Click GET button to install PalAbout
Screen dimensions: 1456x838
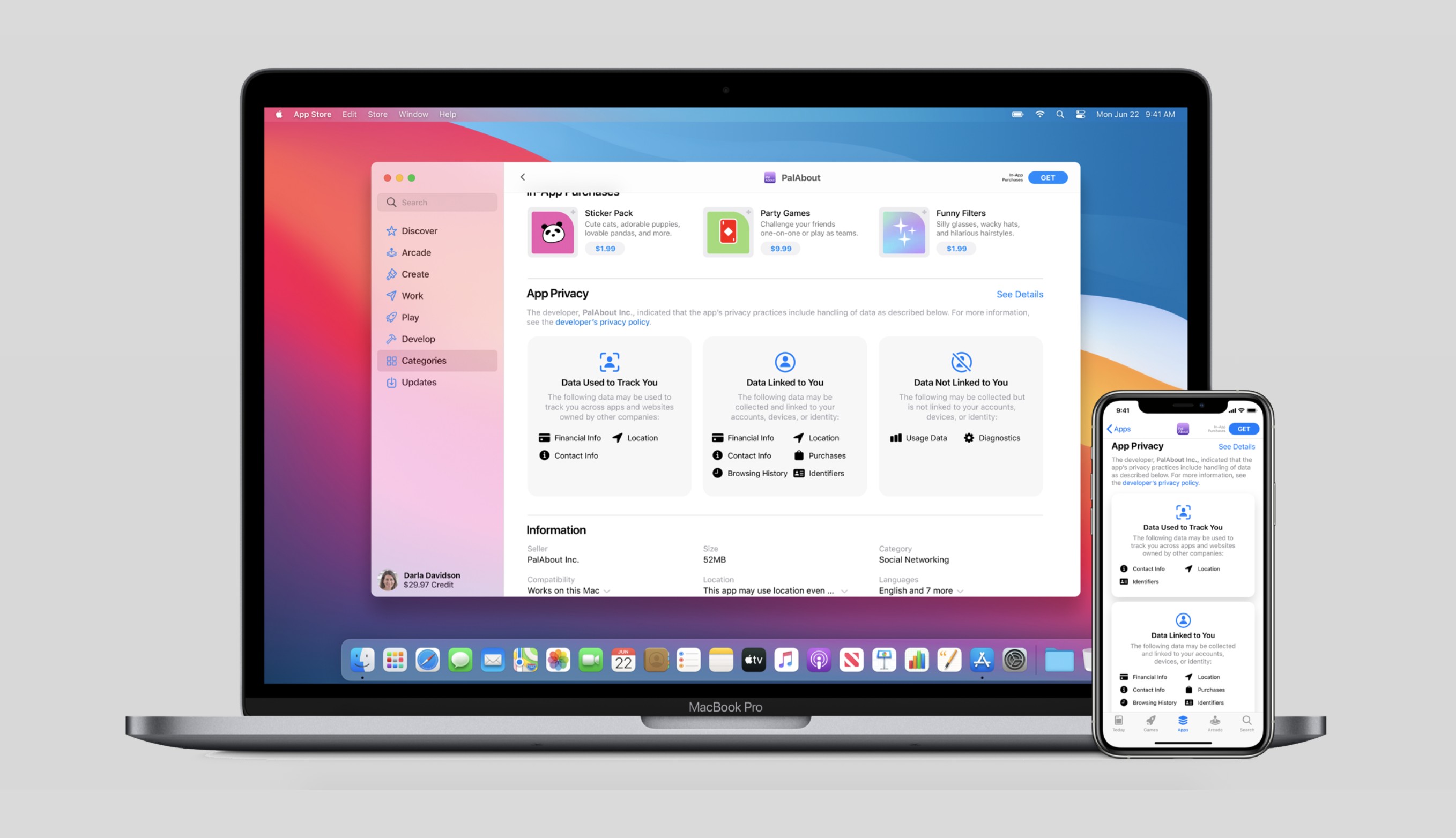1048,177
